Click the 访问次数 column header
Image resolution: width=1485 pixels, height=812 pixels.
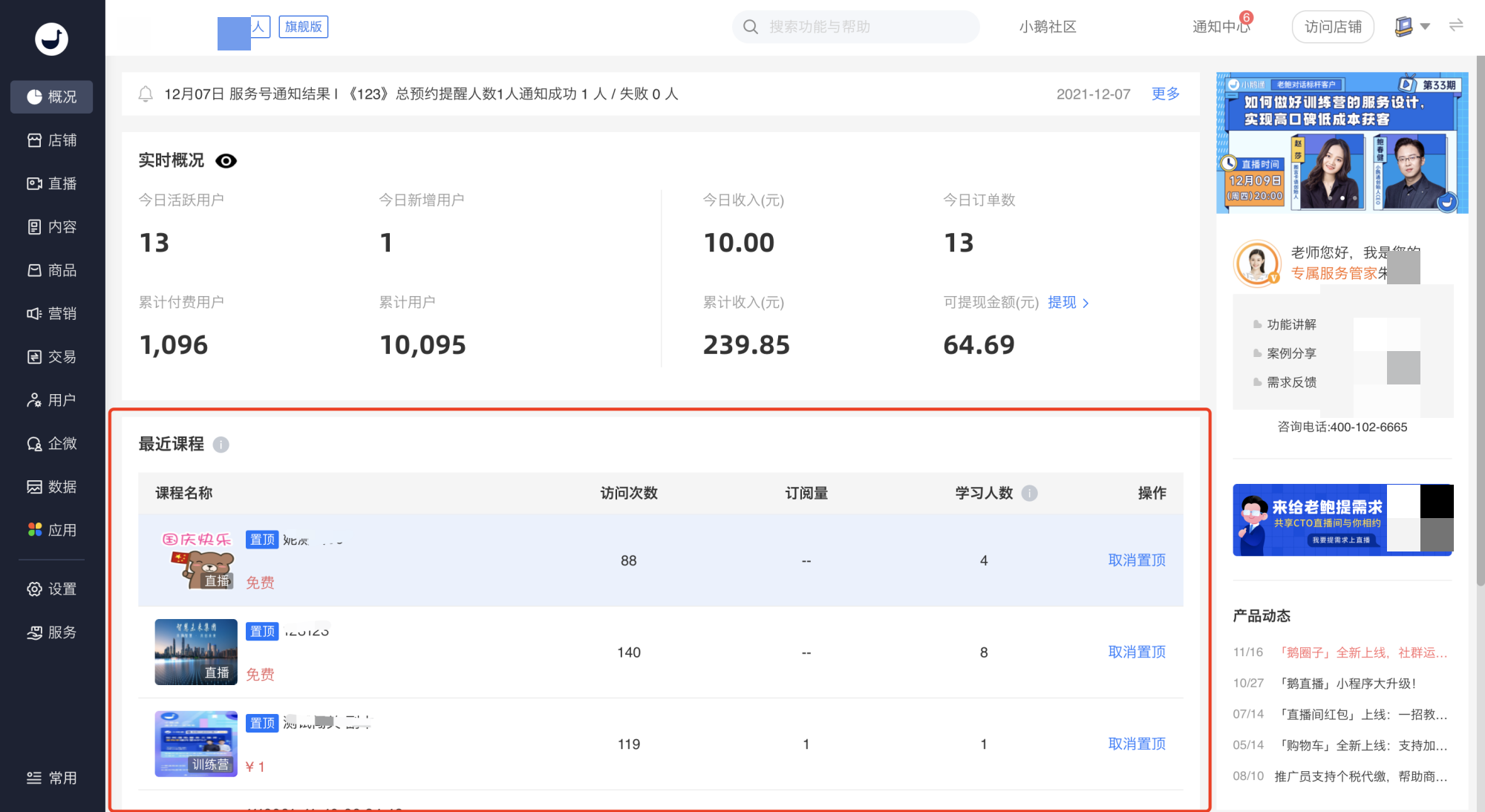tap(629, 494)
